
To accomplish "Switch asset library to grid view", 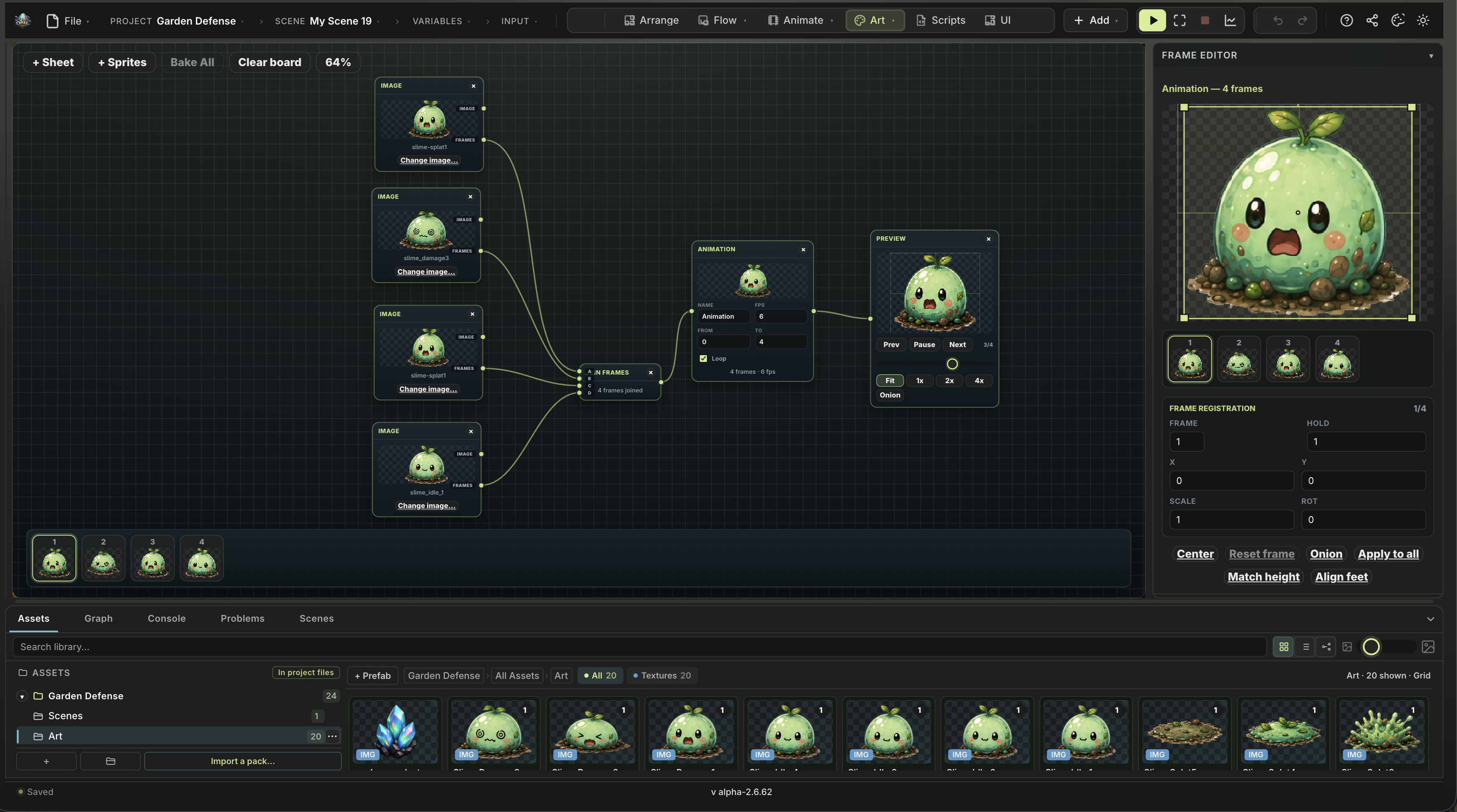I will coord(1284,647).
